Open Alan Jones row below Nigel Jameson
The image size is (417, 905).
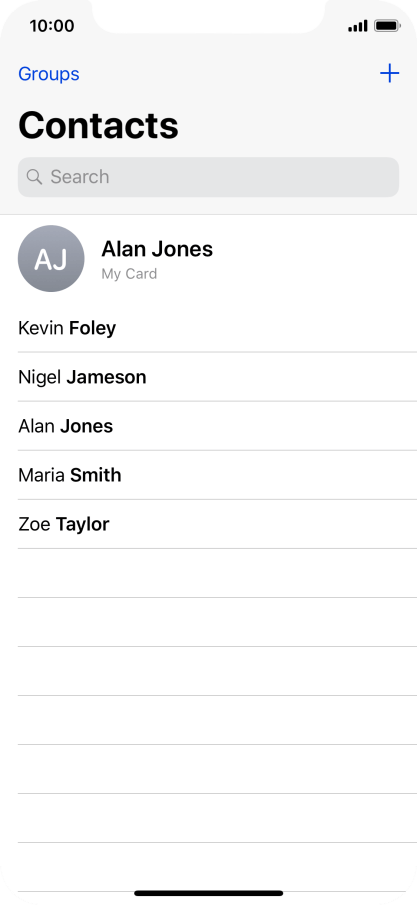217,425
